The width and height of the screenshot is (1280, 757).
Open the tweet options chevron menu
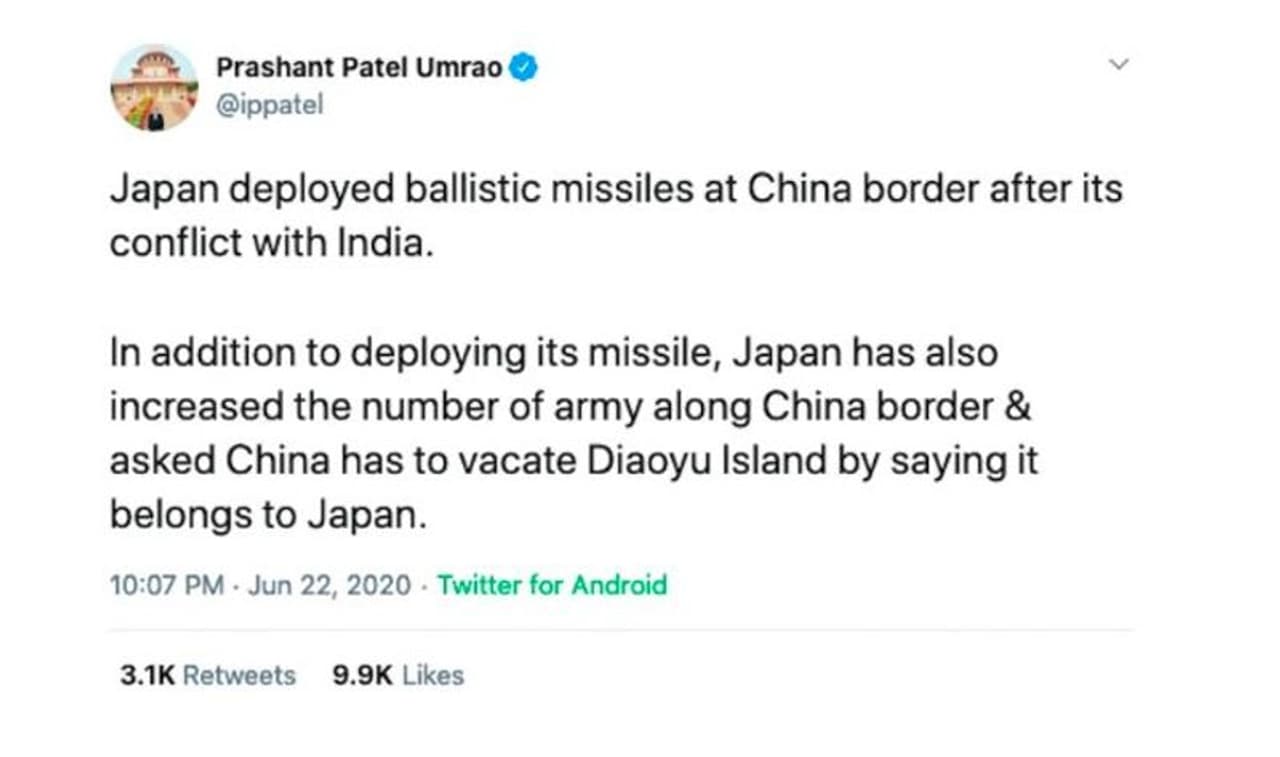point(1120,65)
